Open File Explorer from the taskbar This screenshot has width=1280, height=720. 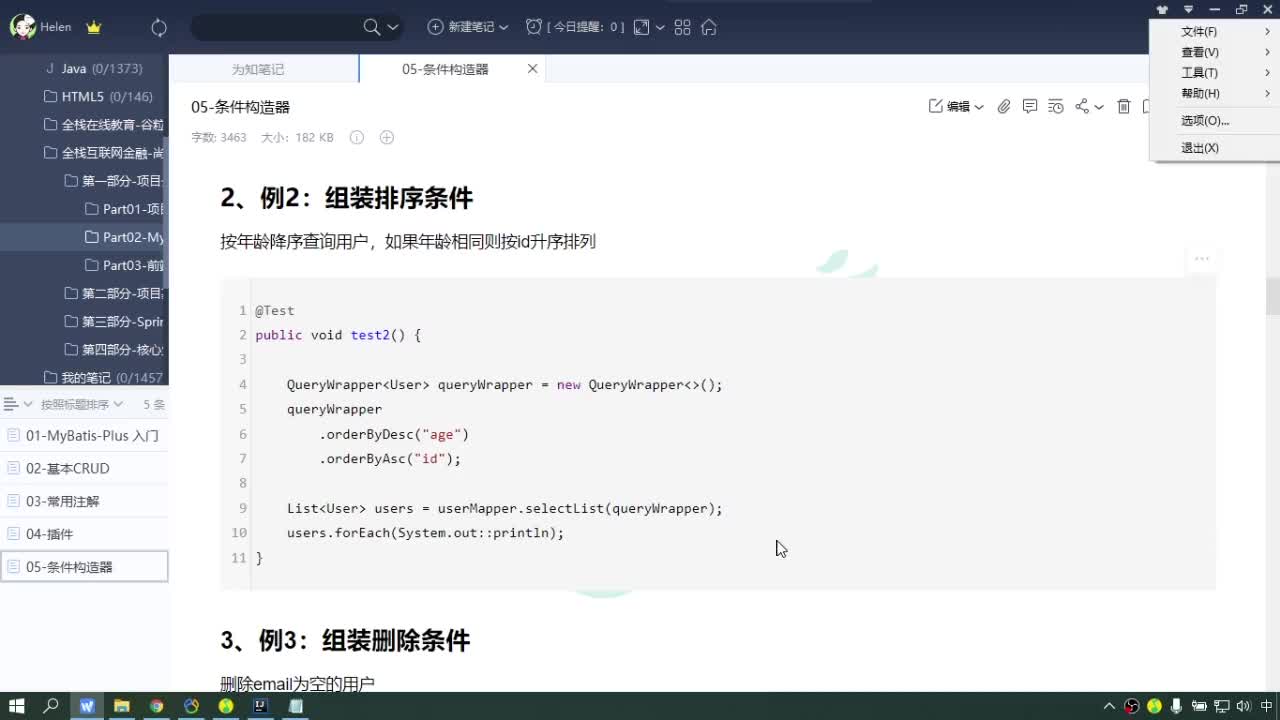point(122,706)
